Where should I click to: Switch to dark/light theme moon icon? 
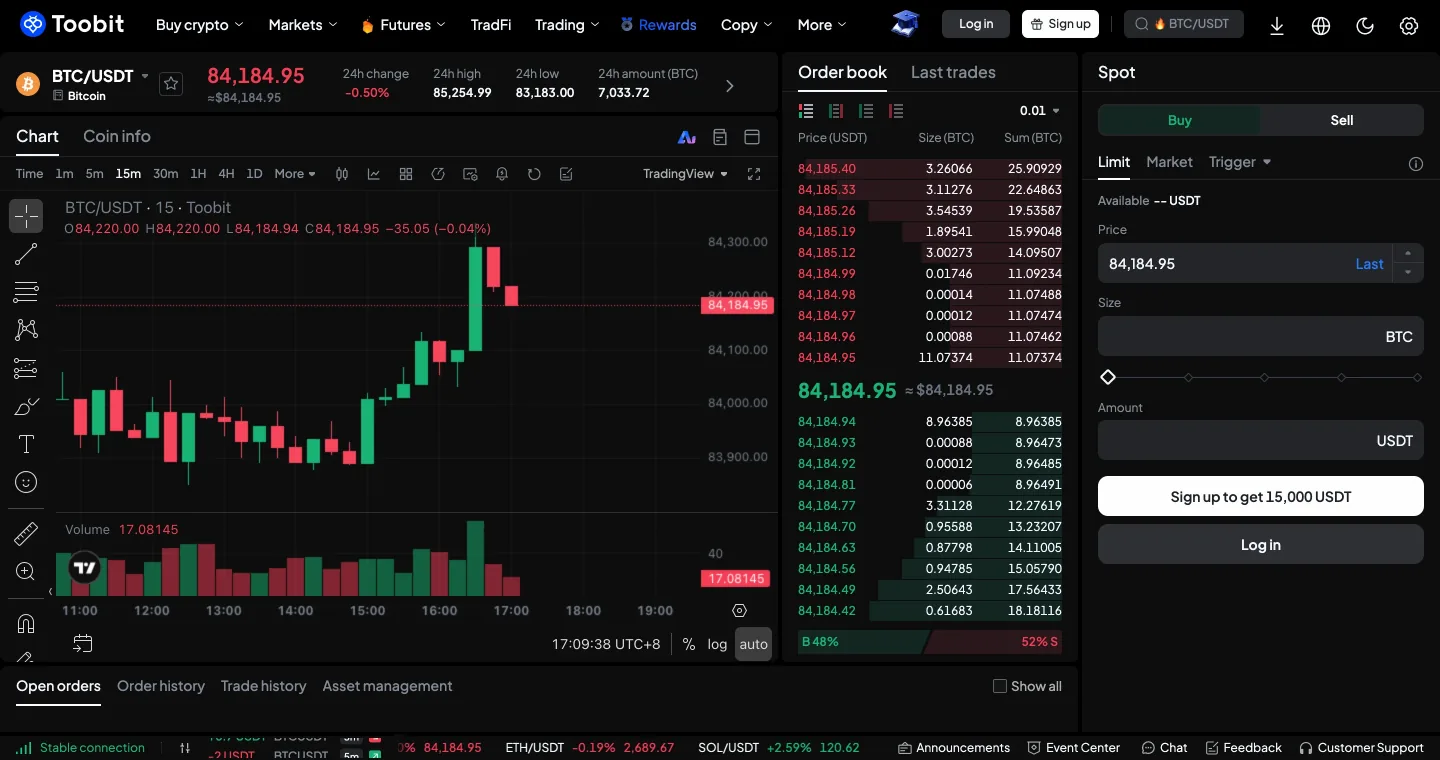(1365, 26)
